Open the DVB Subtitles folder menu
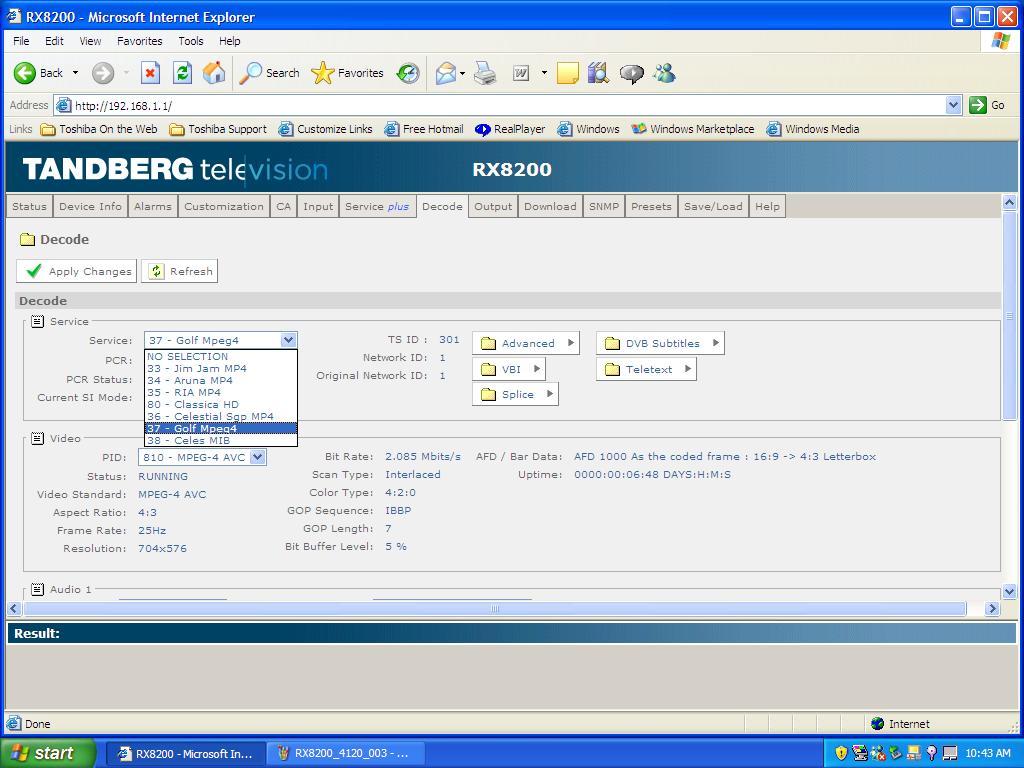This screenshot has height=768, width=1024. (661, 343)
